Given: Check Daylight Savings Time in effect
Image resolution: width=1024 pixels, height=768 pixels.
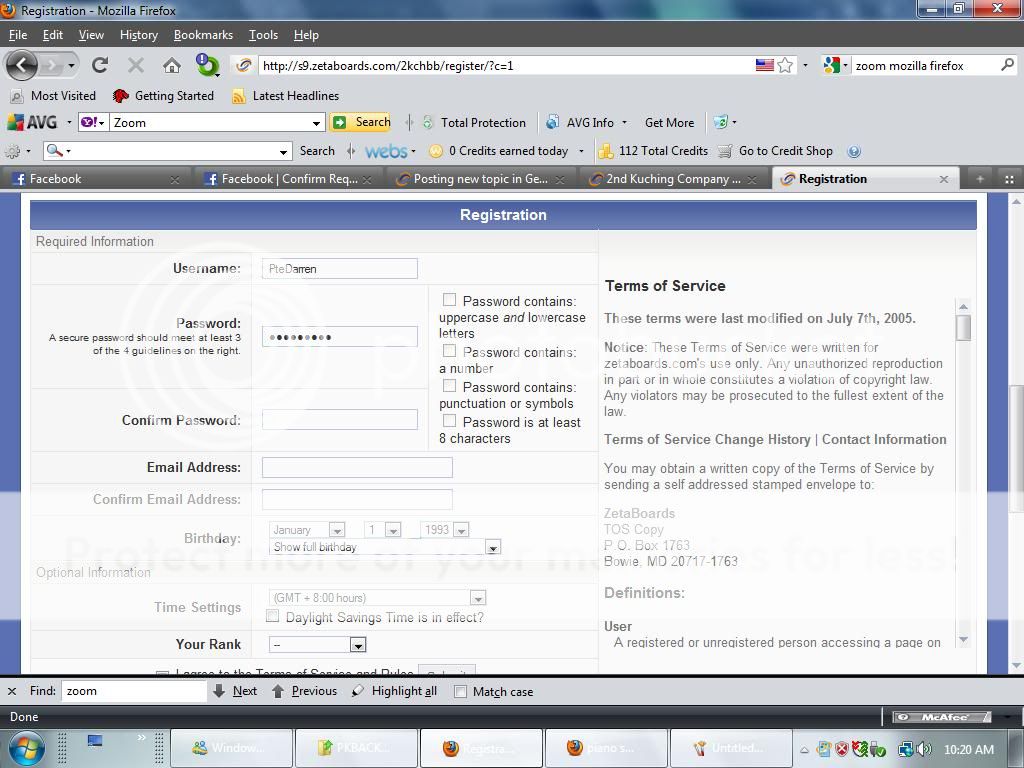Looking at the screenshot, I should (272, 617).
